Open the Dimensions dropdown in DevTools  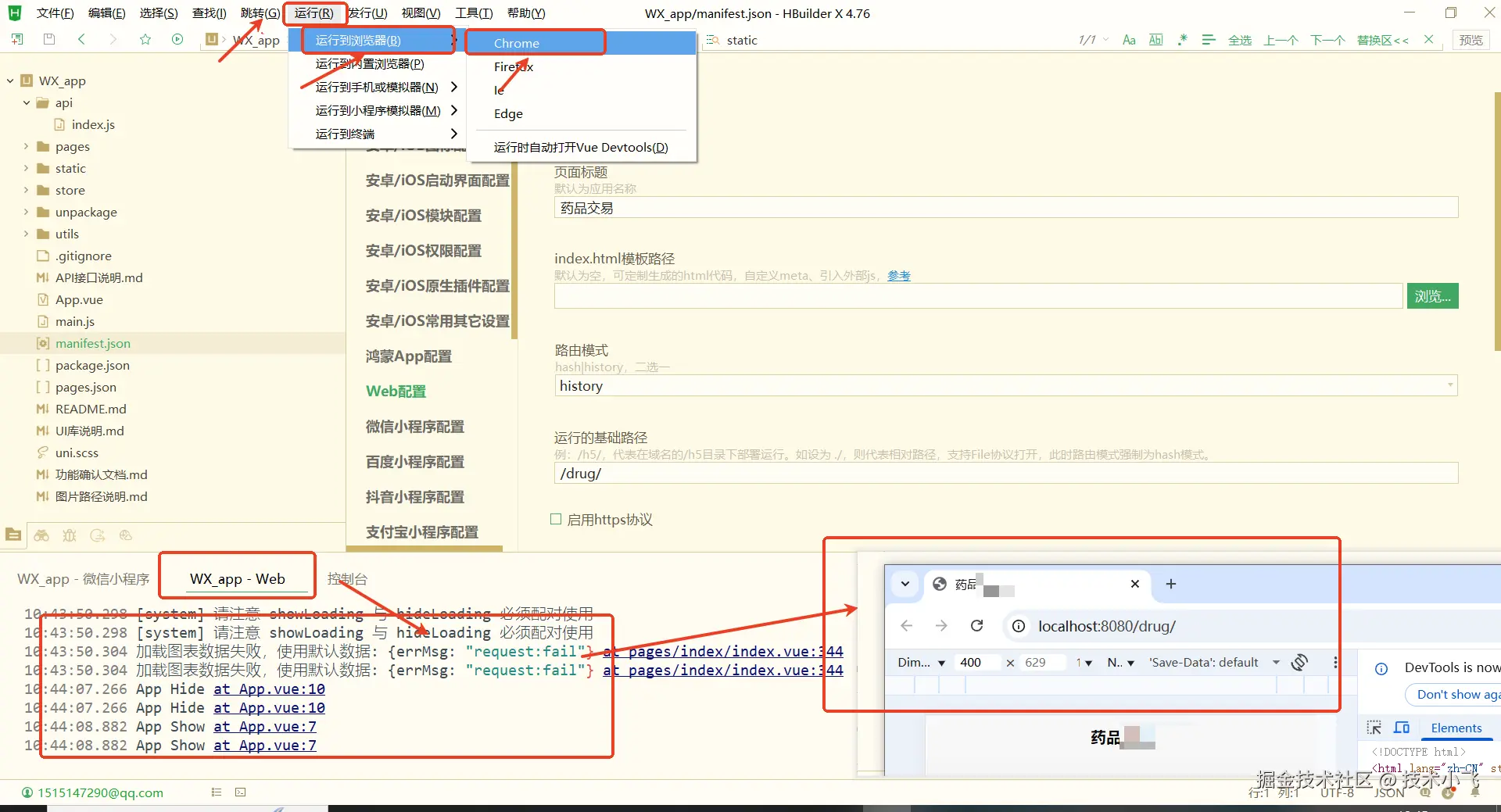pyautogui.click(x=922, y=663)
